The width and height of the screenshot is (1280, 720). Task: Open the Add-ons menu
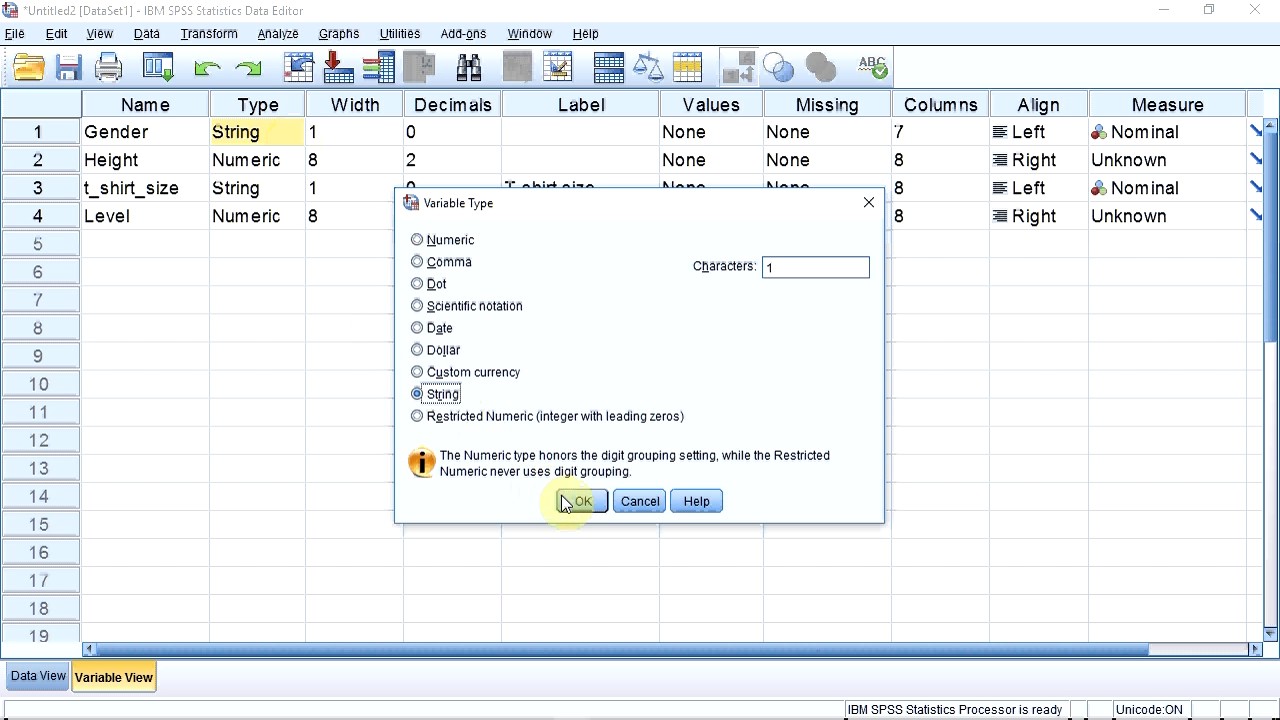463,34
